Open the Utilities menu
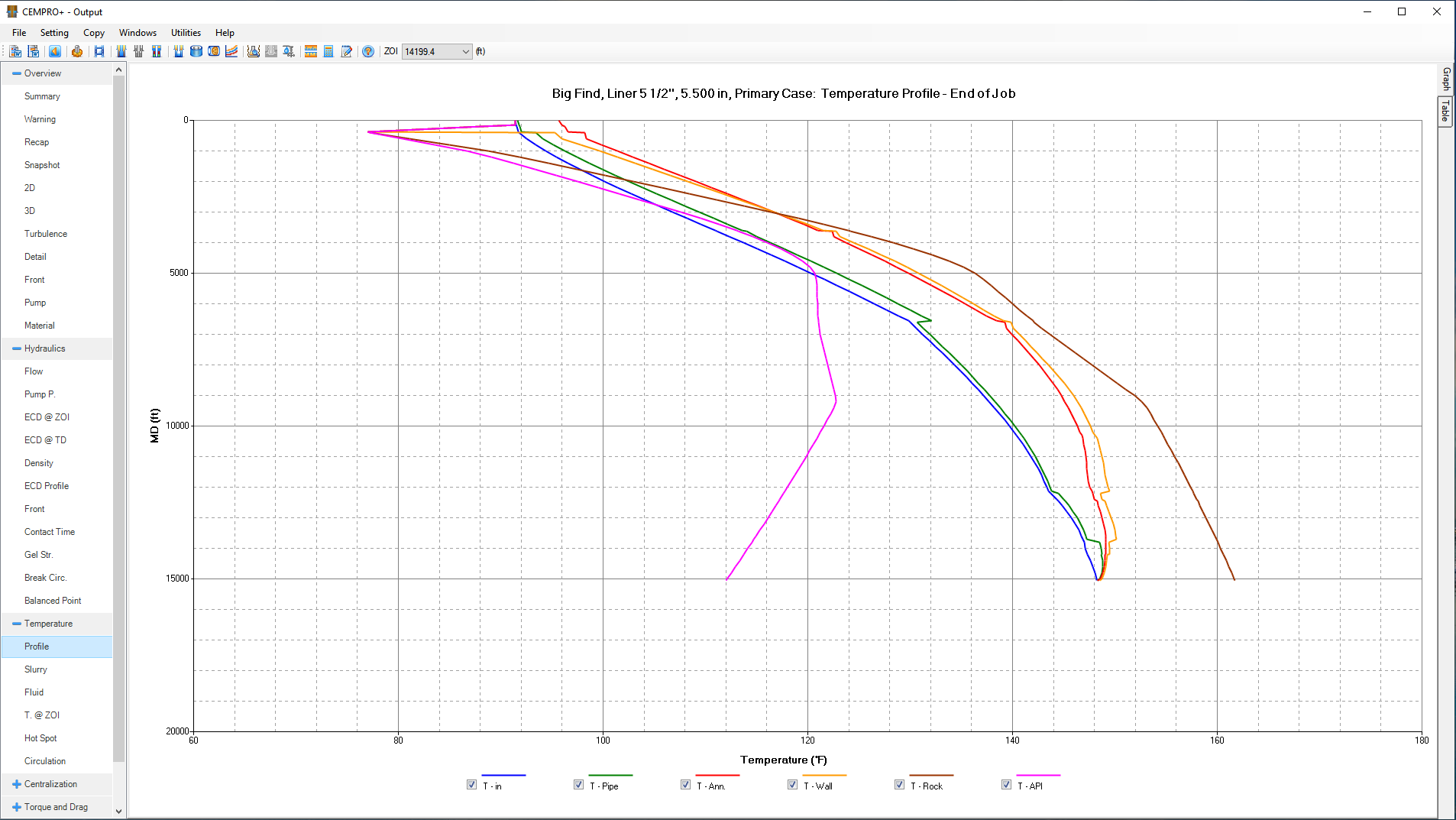 pos(186,33)
